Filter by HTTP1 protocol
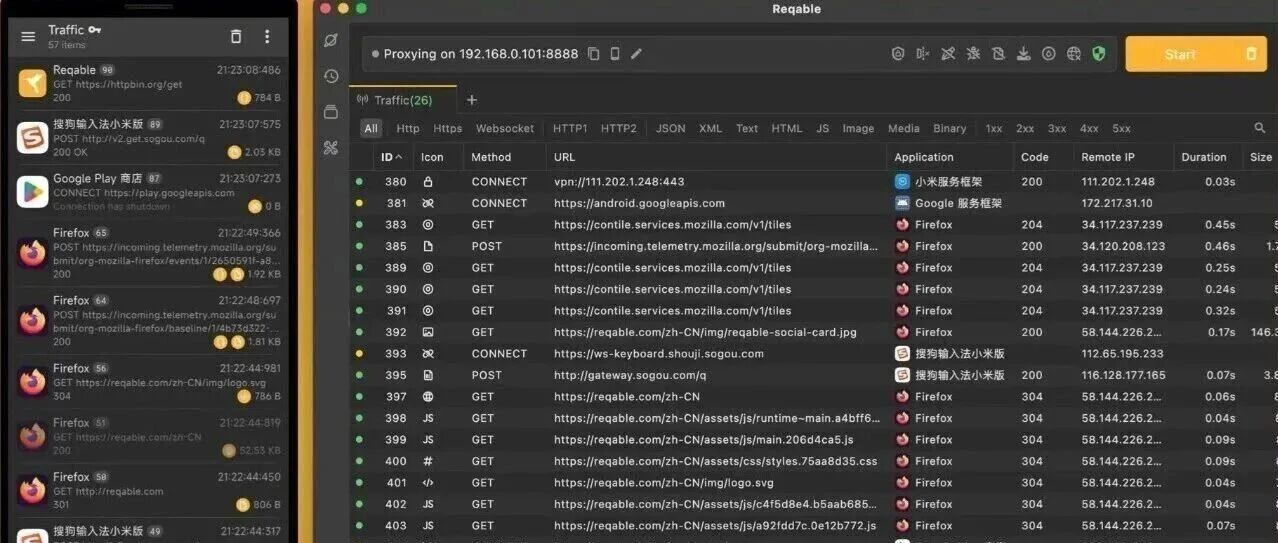 pyautogui.click(x=570, y=128)
